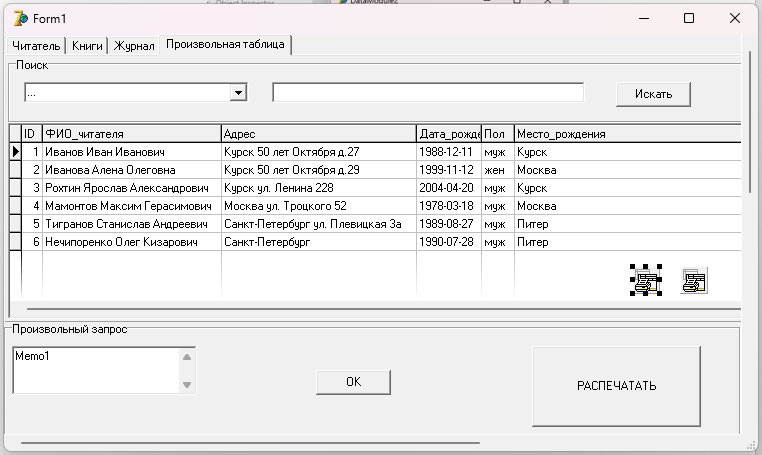Select cell Нечипоренко Олег Кизарович
Screen dimensions: 762x455
tap(132, 242)
